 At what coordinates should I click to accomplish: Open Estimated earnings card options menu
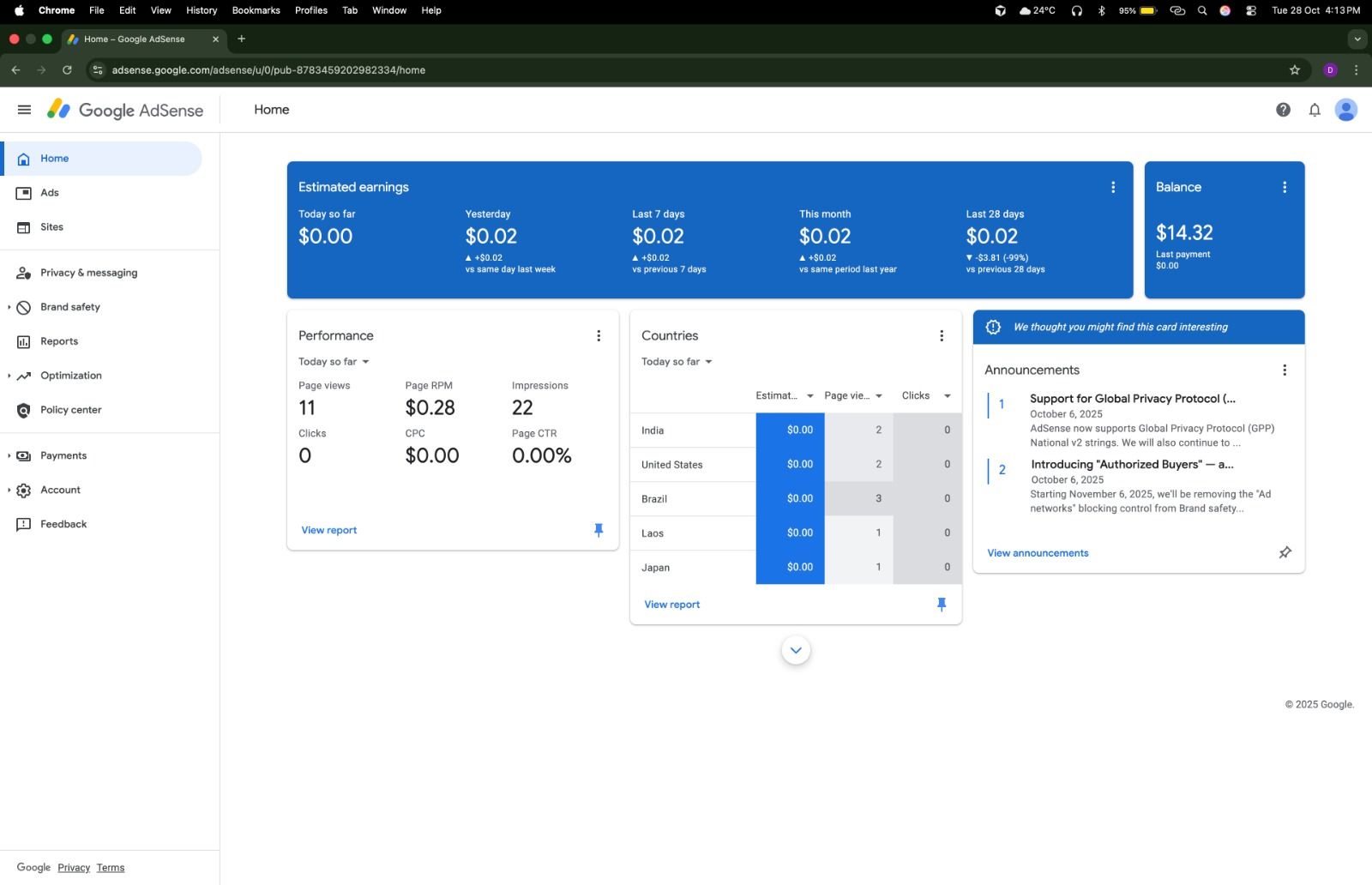[1113, 187]
